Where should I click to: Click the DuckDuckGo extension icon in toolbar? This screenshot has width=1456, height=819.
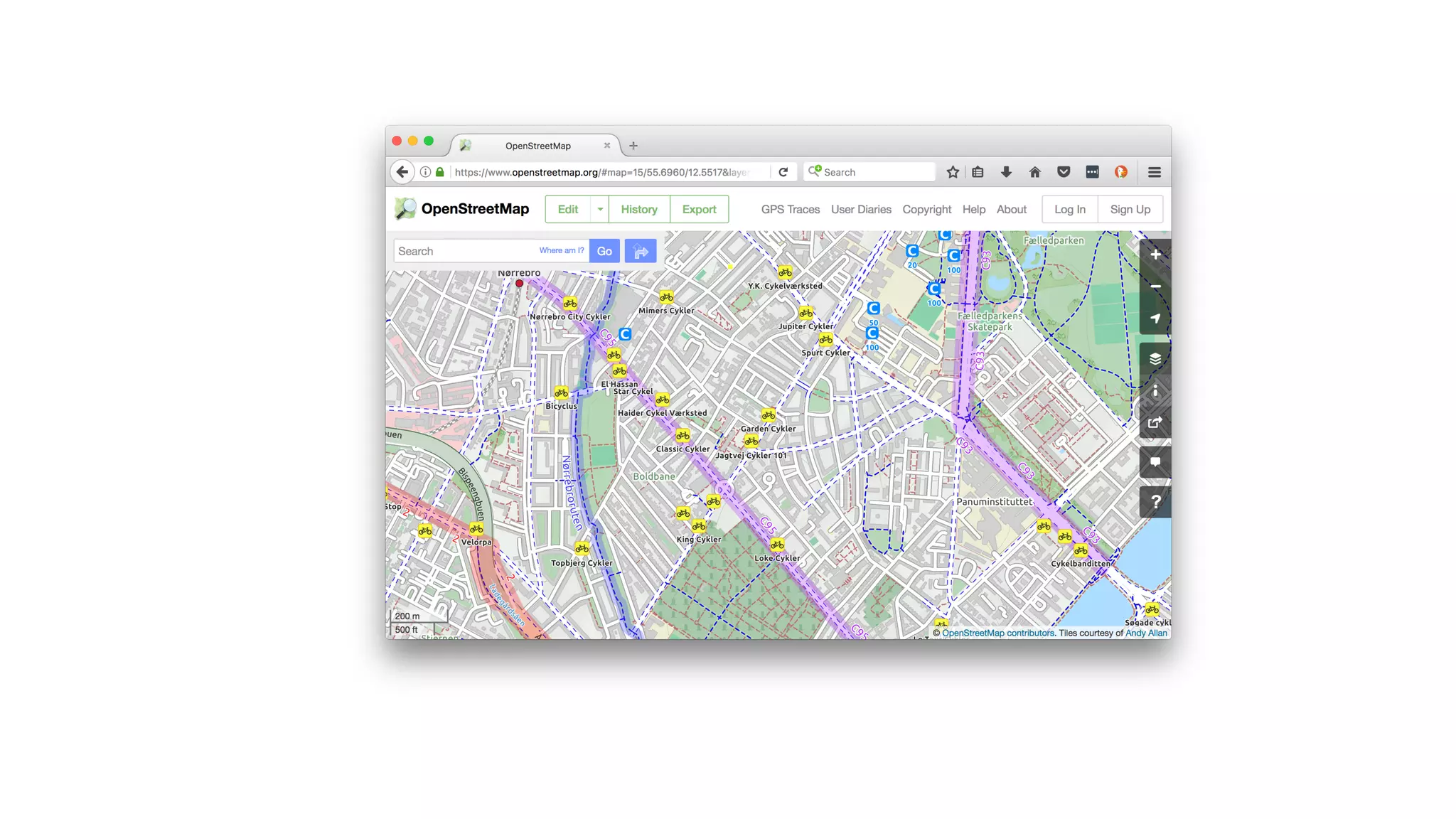point(1121,172)
